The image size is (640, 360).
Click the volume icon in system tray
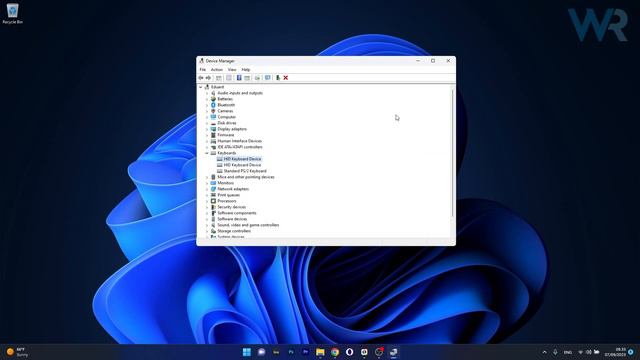[x=589, y=352]
